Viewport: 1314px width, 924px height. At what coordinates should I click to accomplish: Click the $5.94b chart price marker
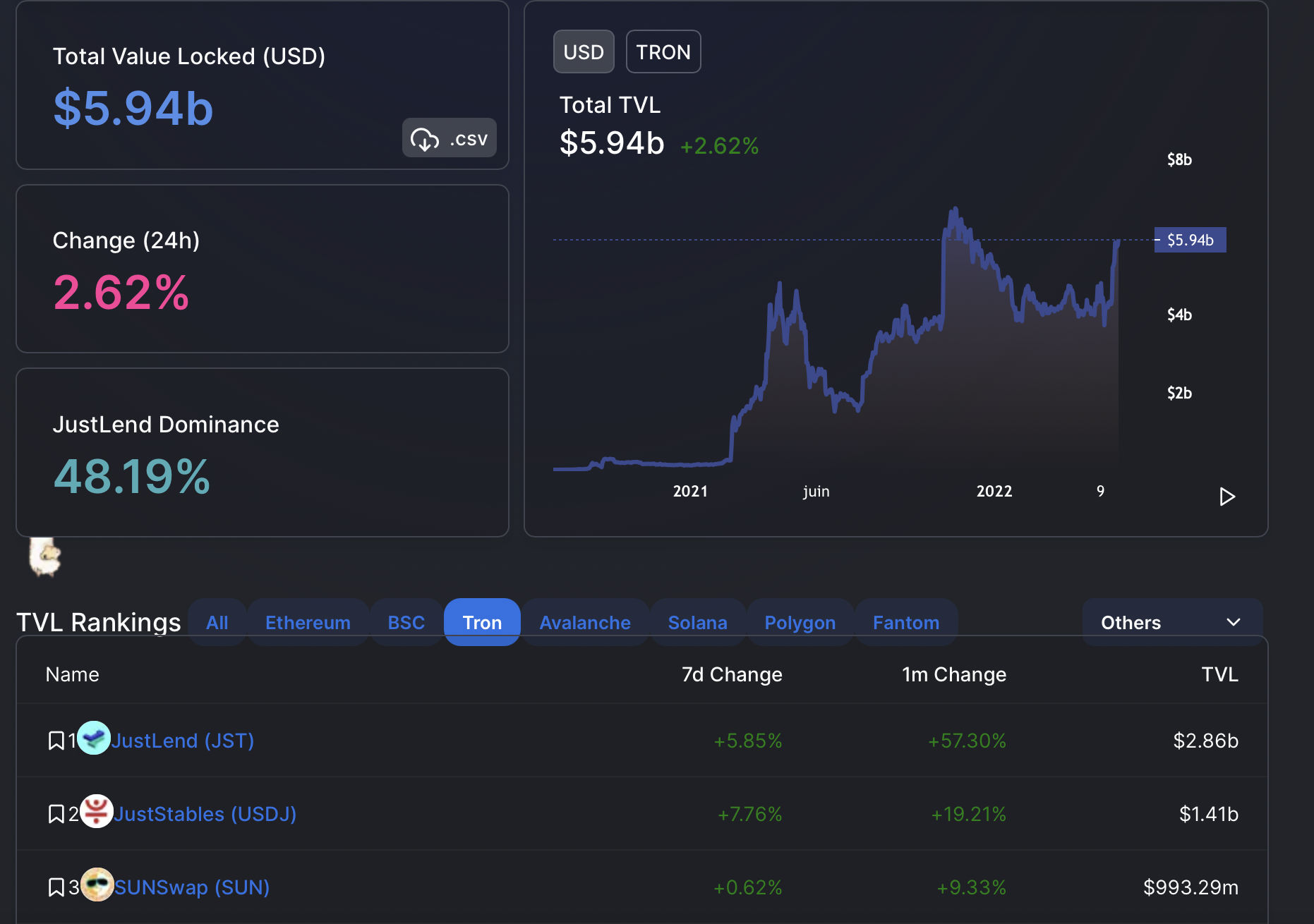1191,240
